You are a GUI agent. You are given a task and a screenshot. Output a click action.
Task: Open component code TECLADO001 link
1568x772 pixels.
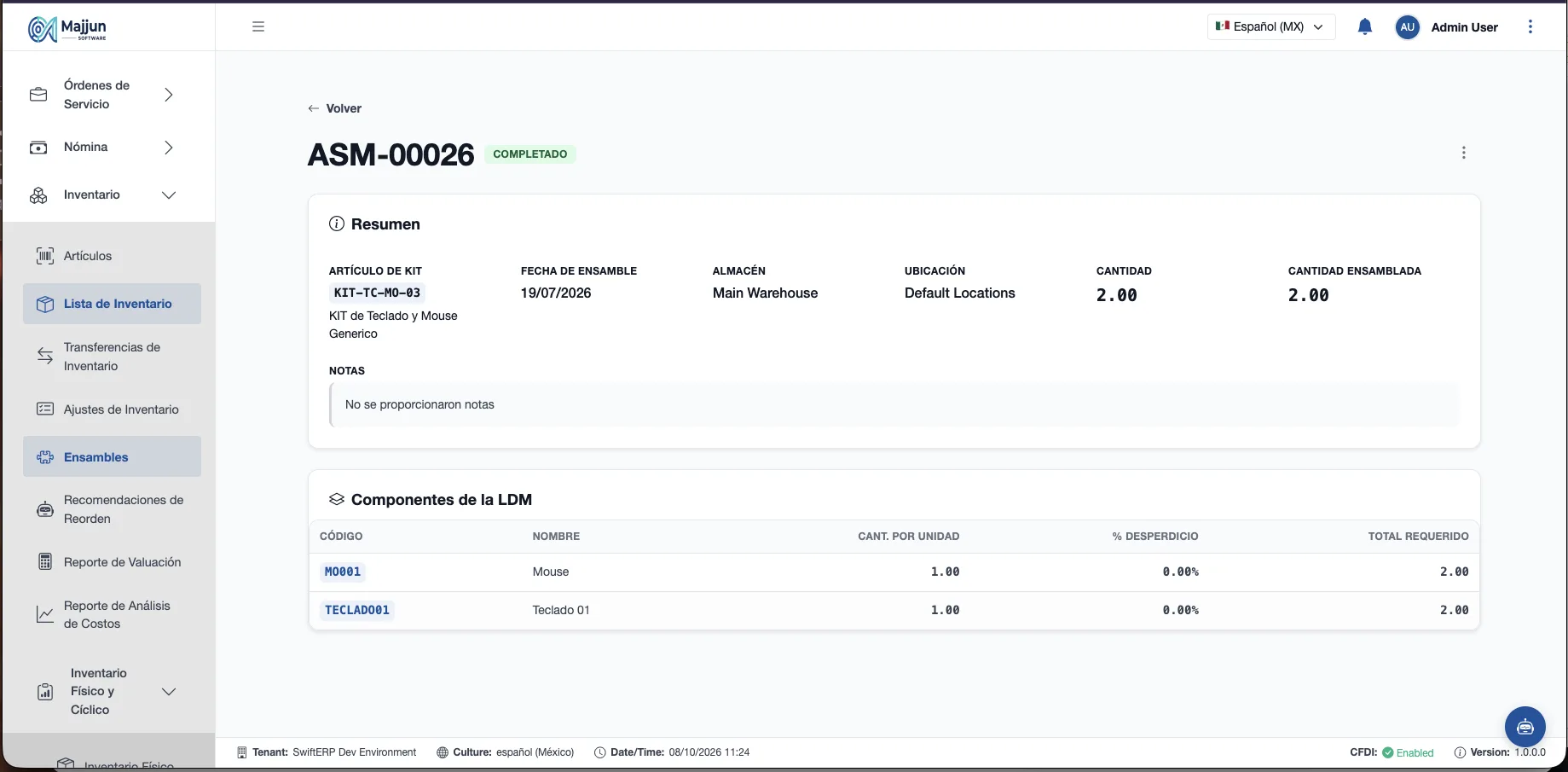(x=357, y=610)
